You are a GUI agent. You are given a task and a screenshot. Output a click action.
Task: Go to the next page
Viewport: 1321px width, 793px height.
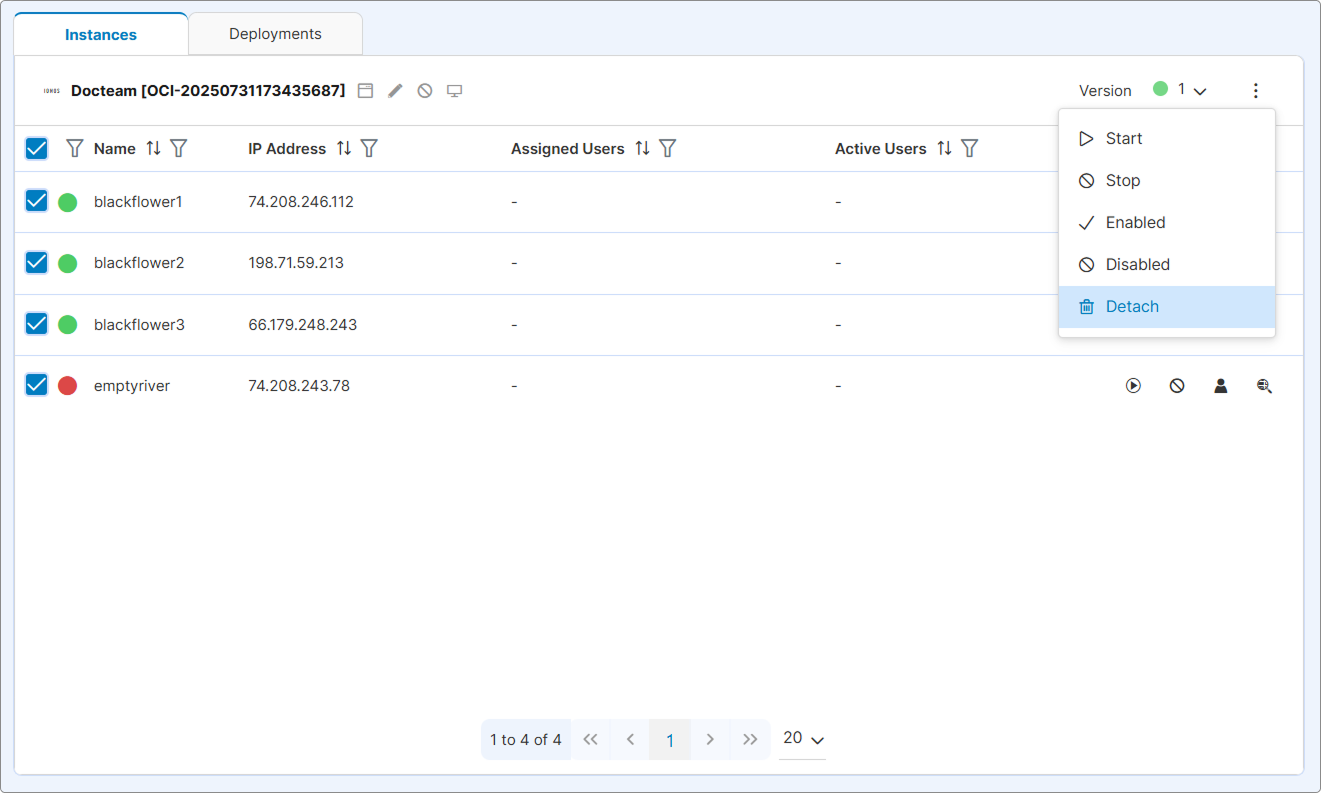point(710,740)
